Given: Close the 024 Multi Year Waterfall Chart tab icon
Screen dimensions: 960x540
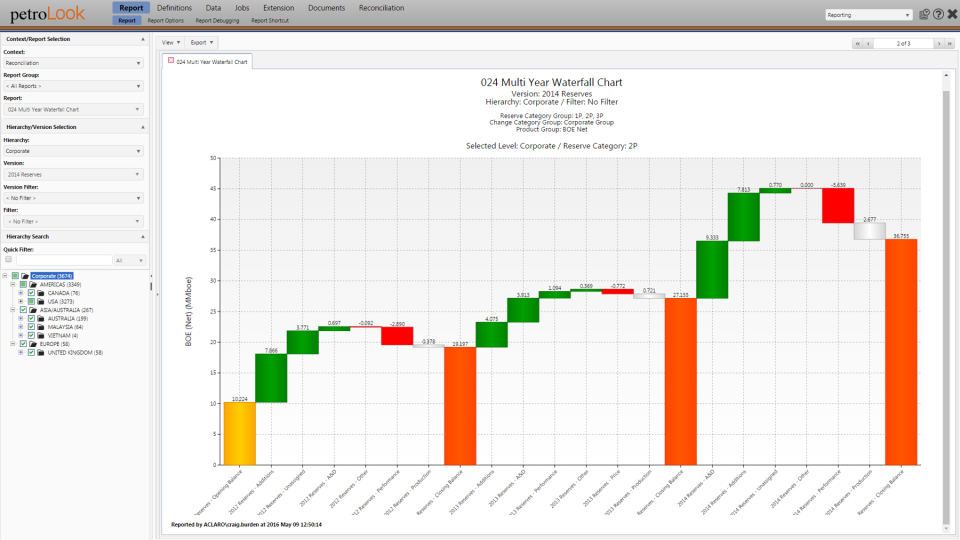Looking at the screenshot, I should [x=171, y=61].
